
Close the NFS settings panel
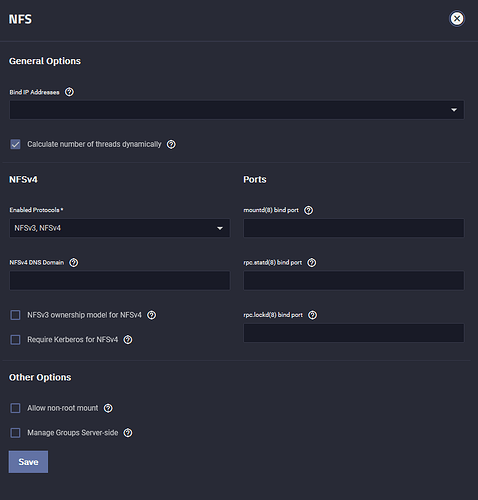457,19
